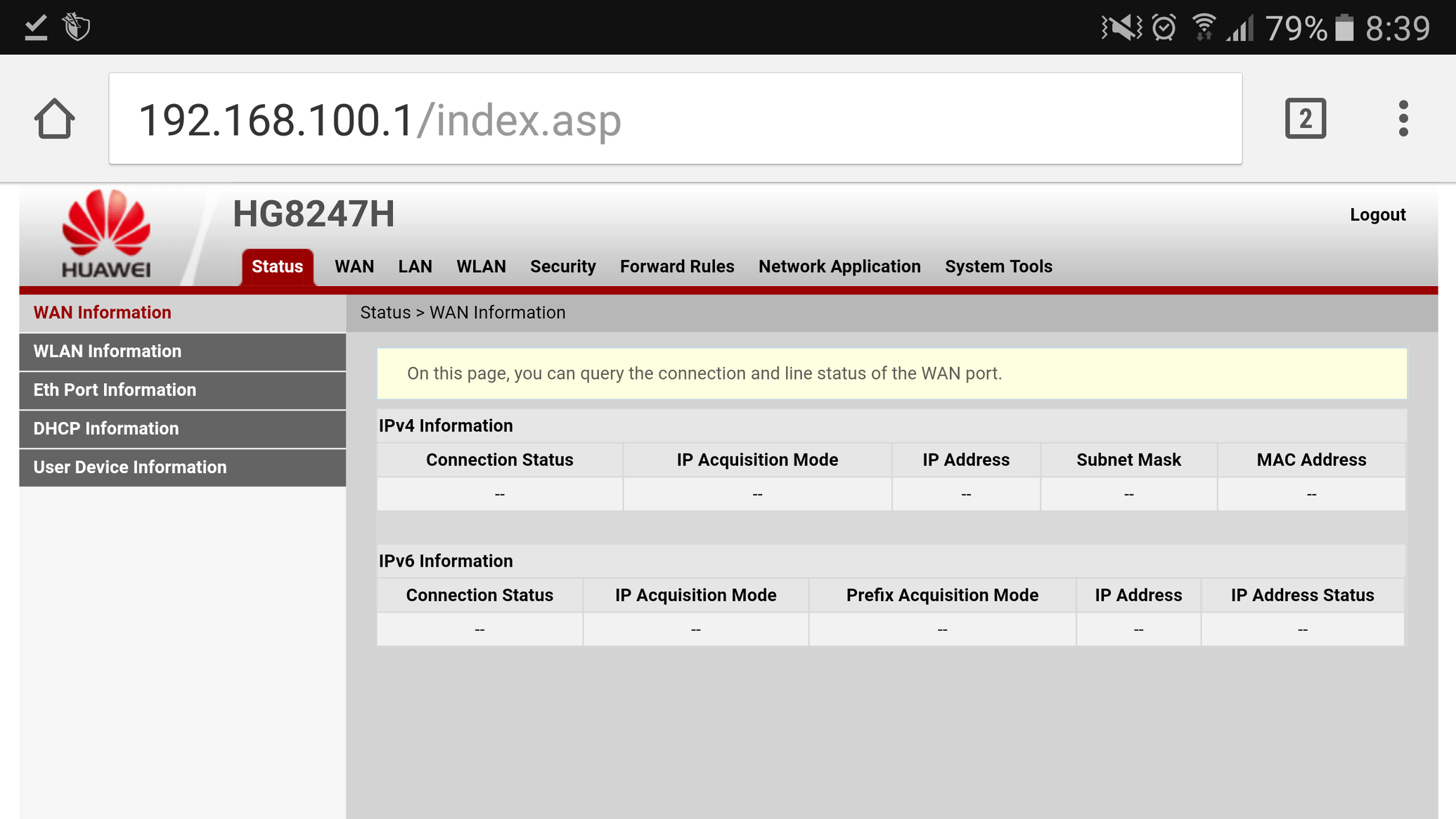This screenshot has width=1456, height=819.
Task: Click the empty value under Subnet Mask
Action: click(x=1128, y=494)
